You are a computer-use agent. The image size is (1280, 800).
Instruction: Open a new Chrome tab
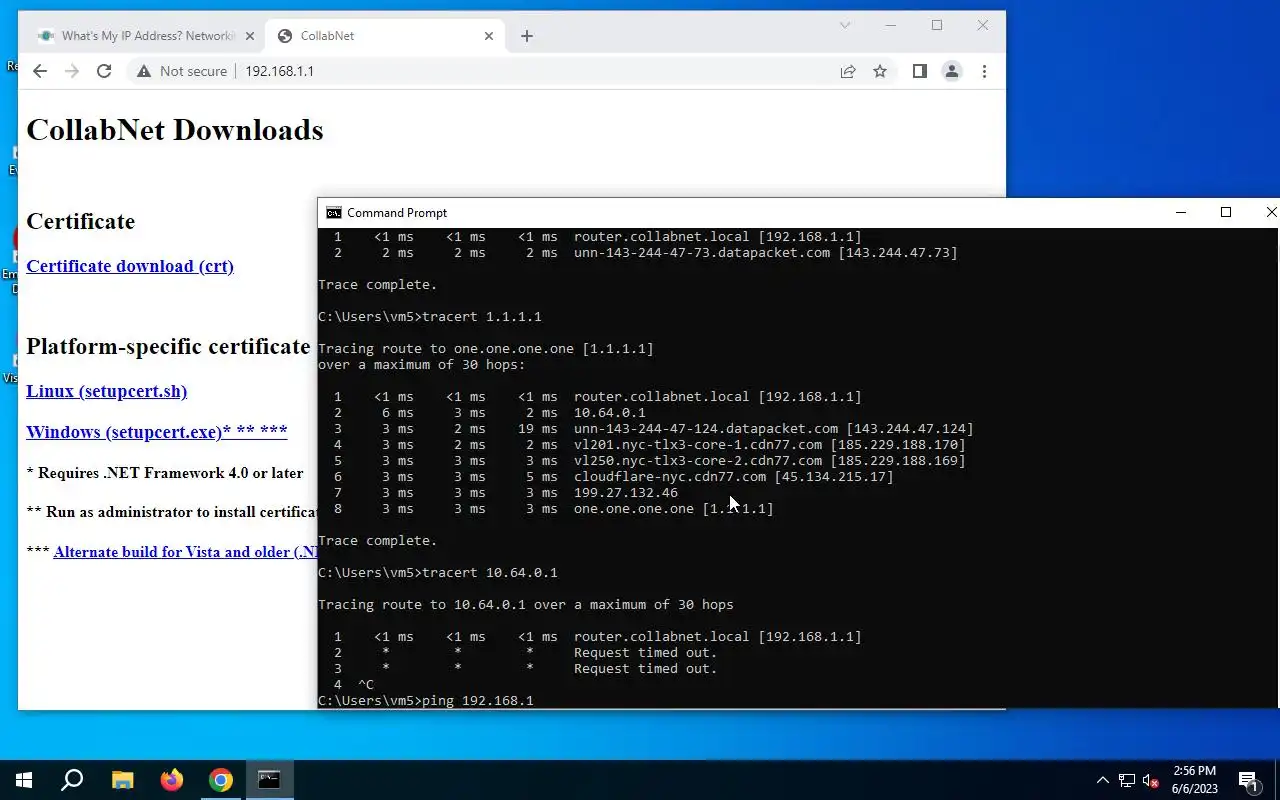(527, 36)
